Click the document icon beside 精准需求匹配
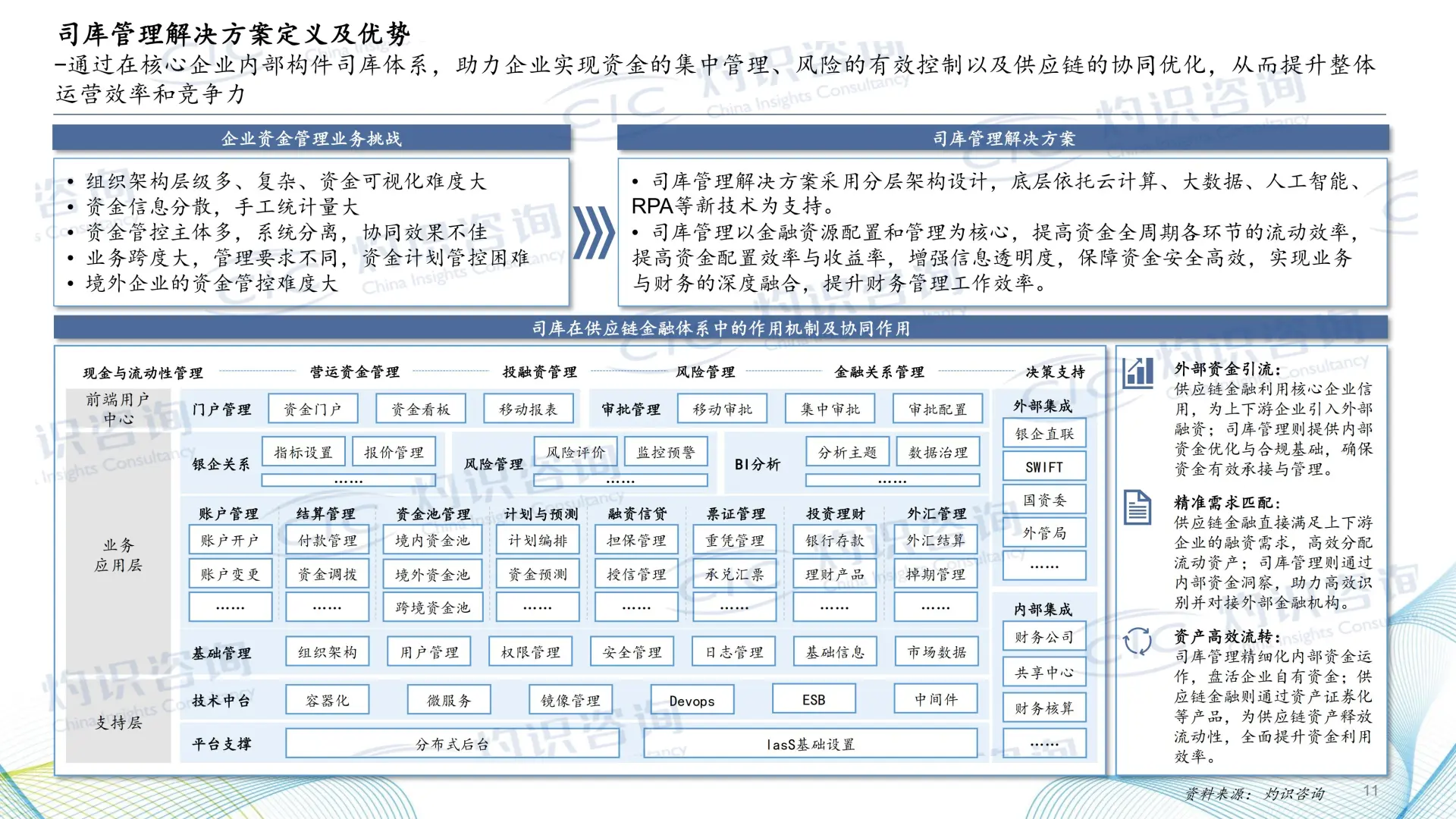This screenshot has height=819, width=1456. (1137, 507)
